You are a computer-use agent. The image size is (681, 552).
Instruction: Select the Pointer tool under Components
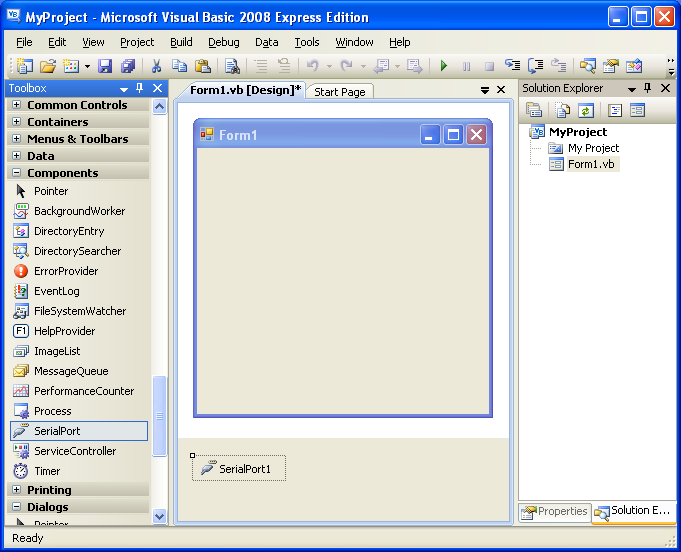79,191
